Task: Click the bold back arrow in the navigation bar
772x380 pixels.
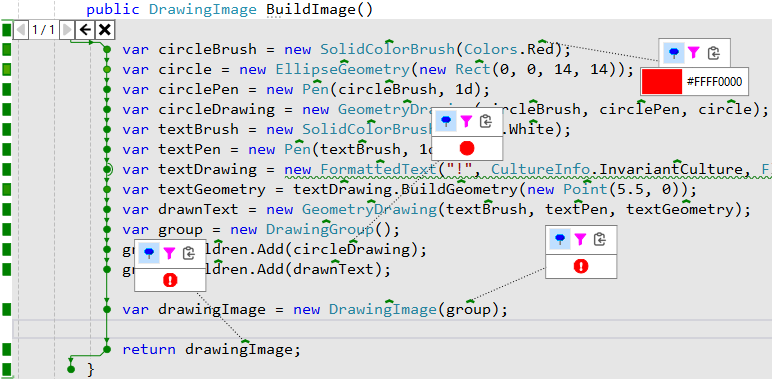Action: click(85, 30)
